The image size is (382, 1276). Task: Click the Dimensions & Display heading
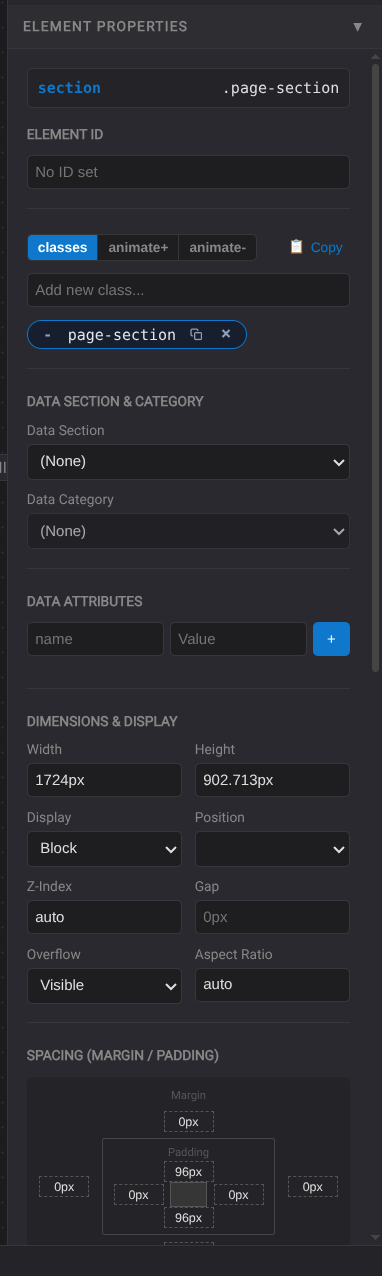102,721
